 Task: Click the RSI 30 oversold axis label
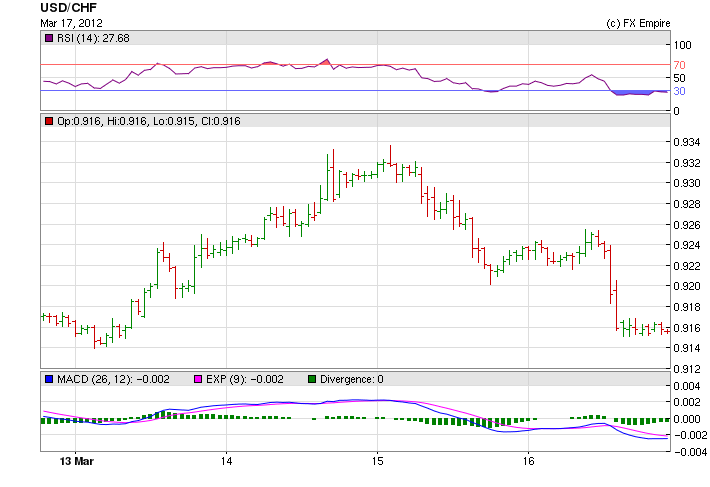coord(679,91)
